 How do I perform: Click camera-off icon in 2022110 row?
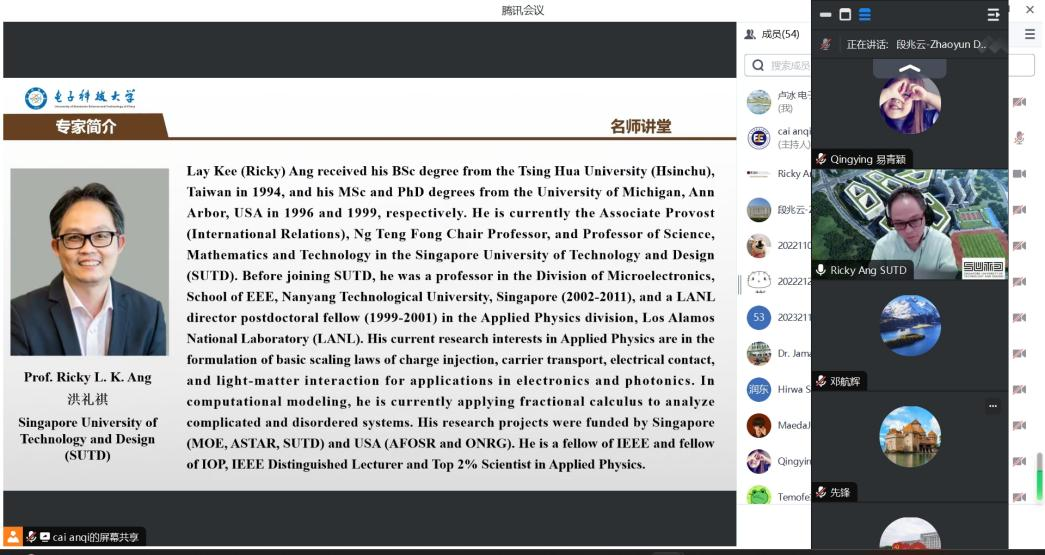coord(1019,246)
